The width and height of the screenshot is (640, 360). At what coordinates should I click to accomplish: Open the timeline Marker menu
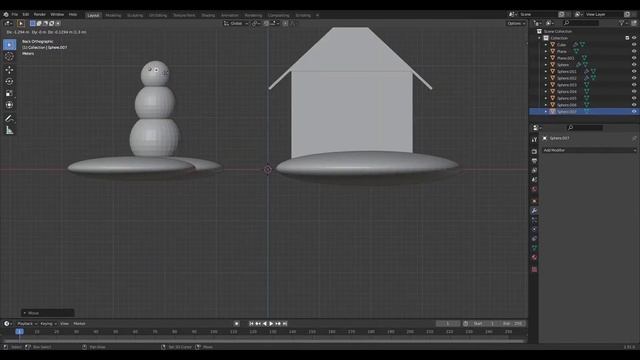click(79, 324)
